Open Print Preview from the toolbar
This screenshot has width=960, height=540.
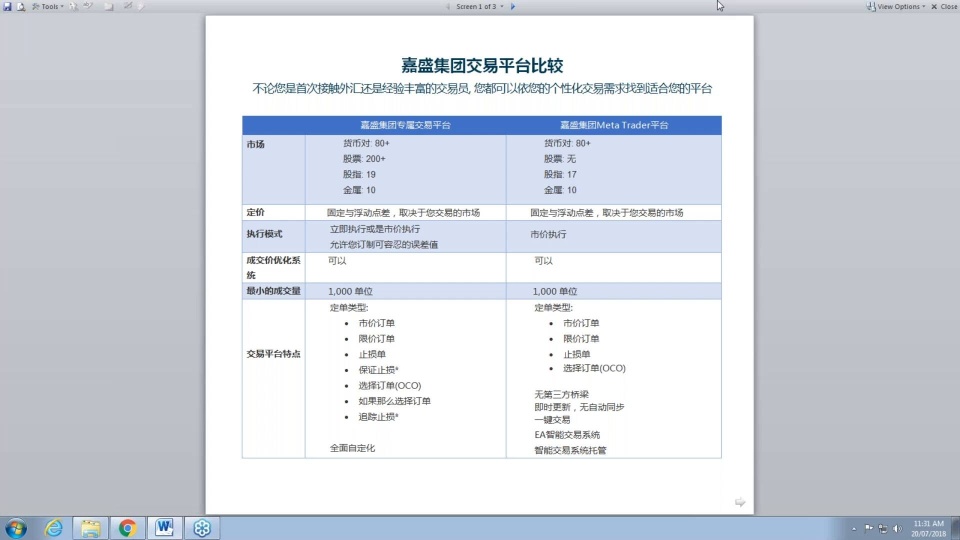coord(21,6)
